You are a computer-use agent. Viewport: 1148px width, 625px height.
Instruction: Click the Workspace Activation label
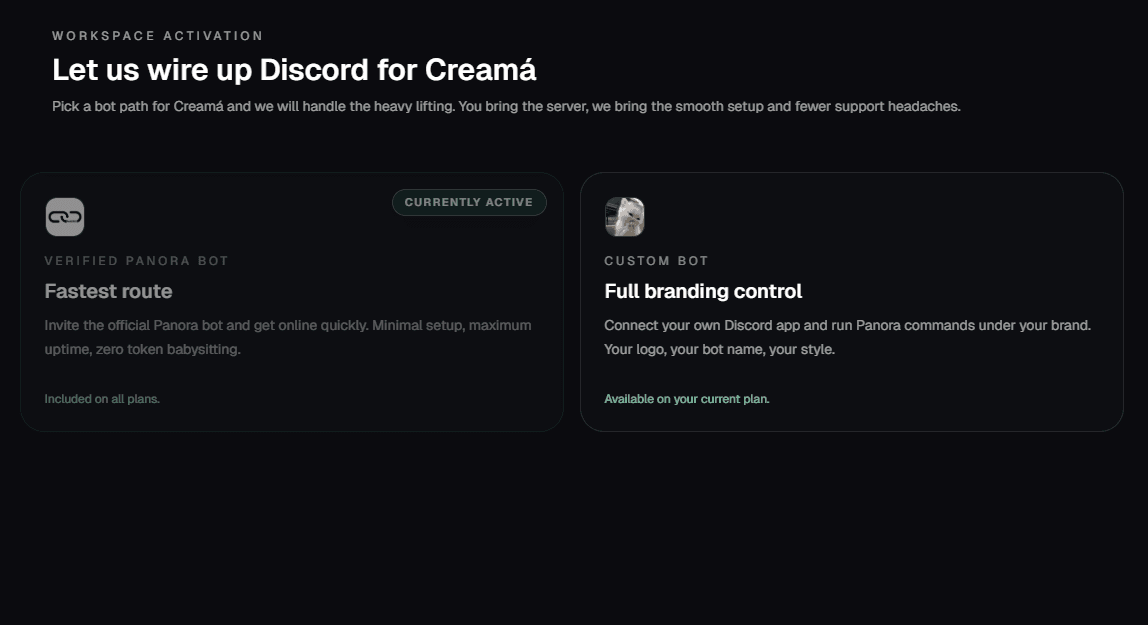[158, 36]
